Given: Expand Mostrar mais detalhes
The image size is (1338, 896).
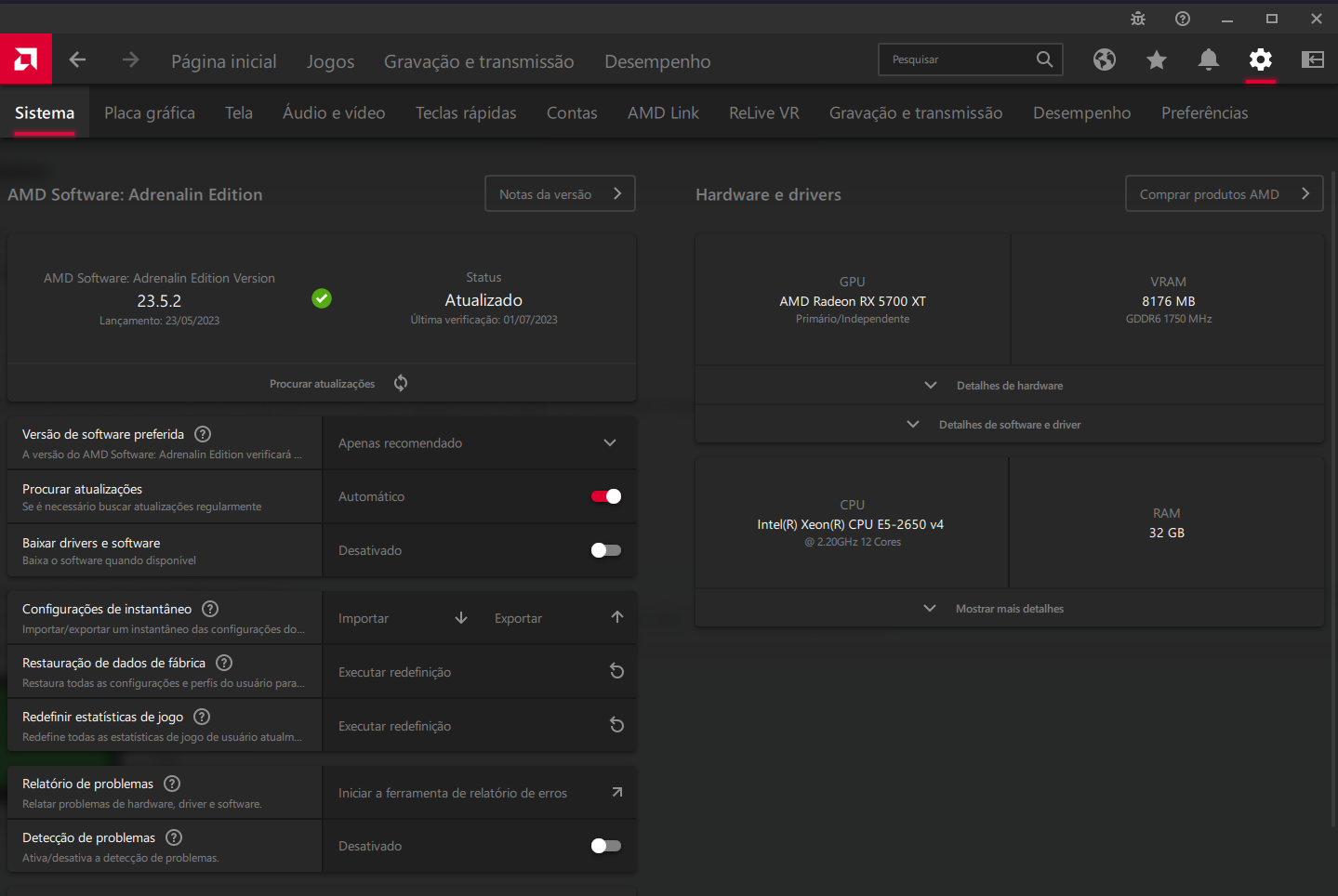Looking at the screenshot, I should [1009, 608].
